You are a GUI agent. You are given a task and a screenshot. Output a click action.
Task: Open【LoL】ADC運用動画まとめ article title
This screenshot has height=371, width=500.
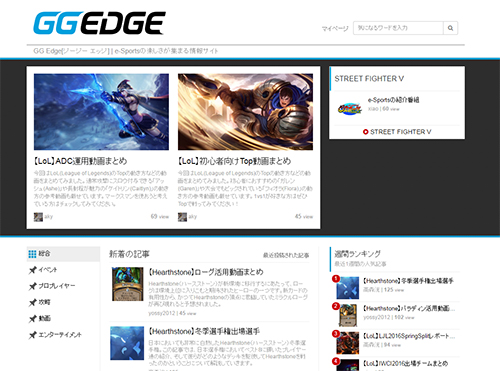coord(81,161)
